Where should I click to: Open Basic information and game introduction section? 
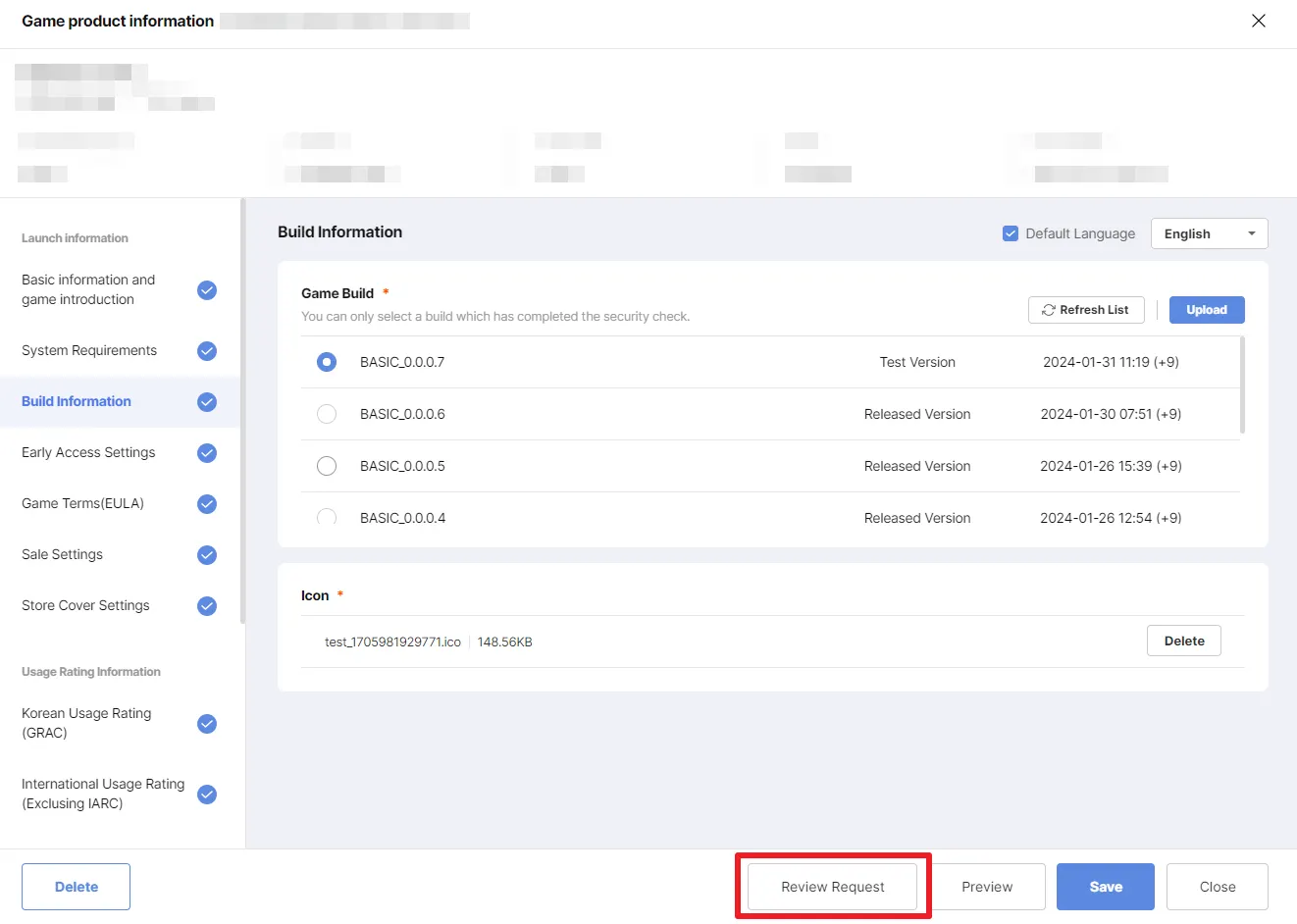pyautogui.click(x=88, y=289)
